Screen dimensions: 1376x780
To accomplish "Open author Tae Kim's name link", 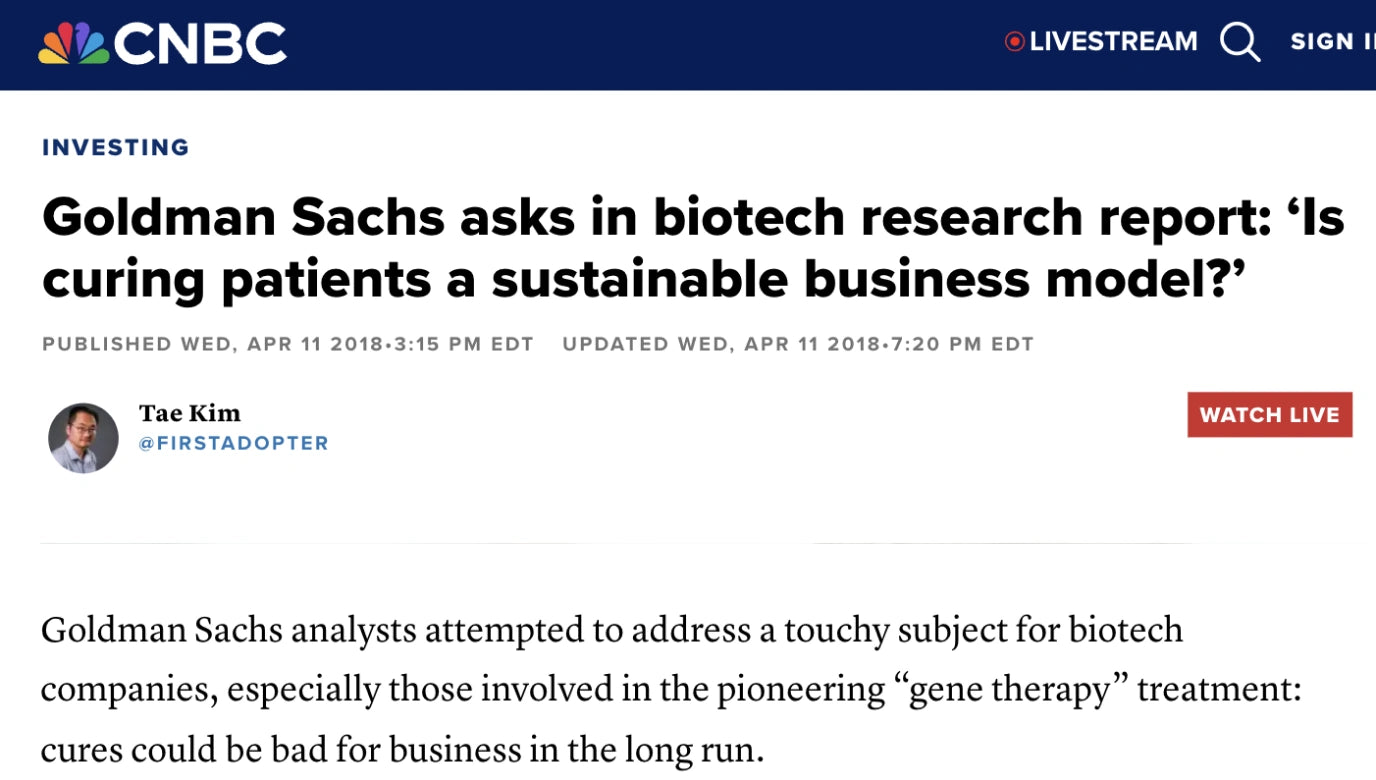I will [190, 413].
